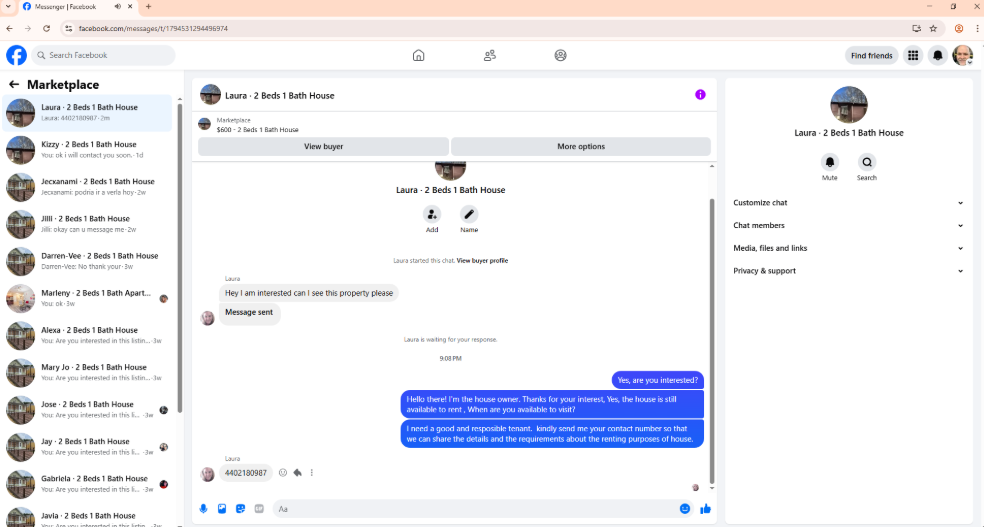Screen dimensions: 984x527
Task: Open more options for 4402180987 message
Action: coord(311,472)
